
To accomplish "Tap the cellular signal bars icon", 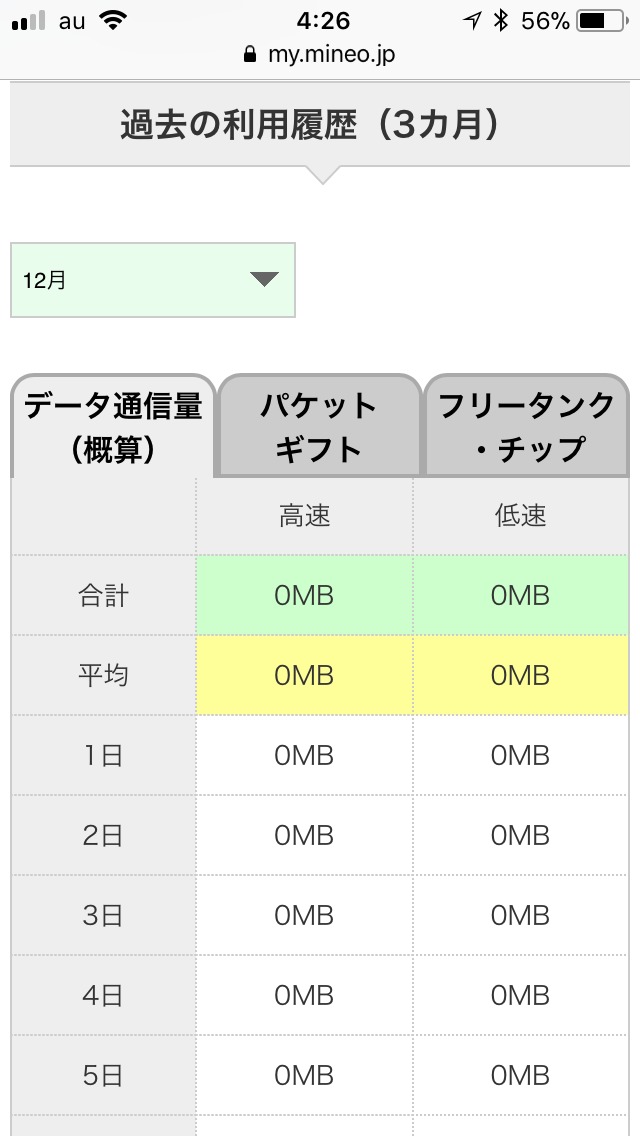I will pos(29,21).
